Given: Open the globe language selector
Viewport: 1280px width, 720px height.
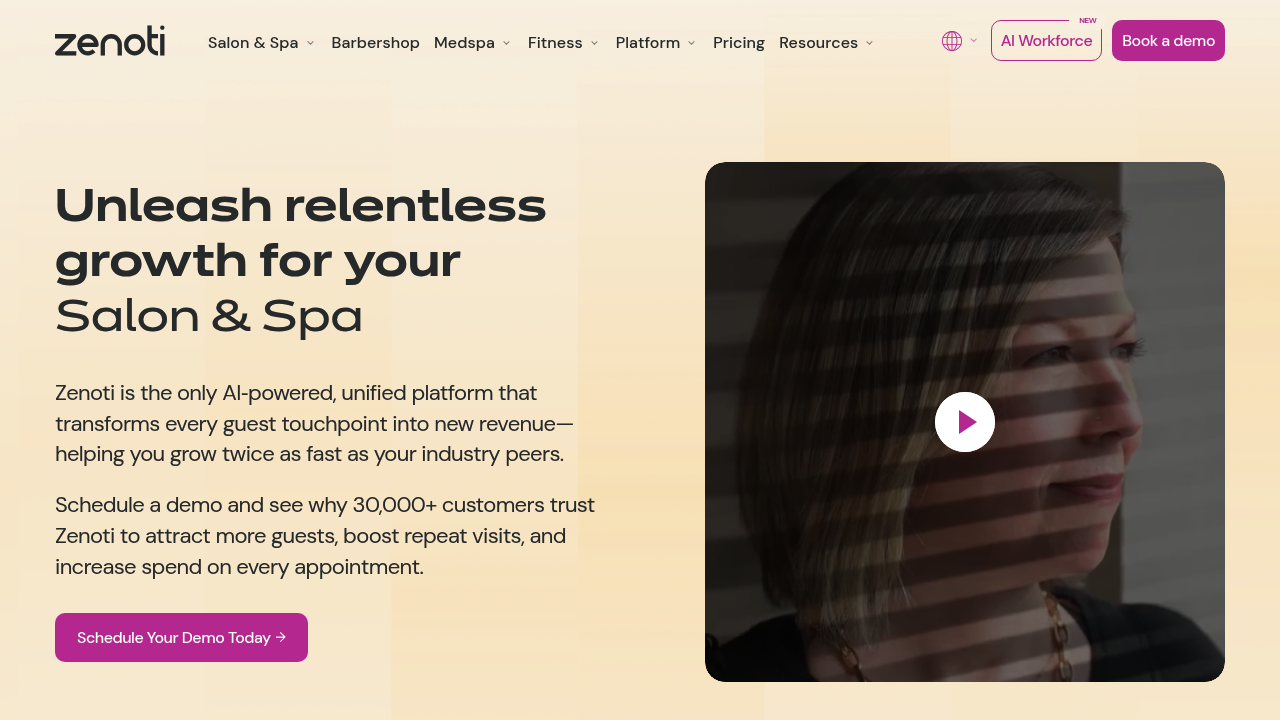Looking at the screenshot, I should (x=950, y=40).
